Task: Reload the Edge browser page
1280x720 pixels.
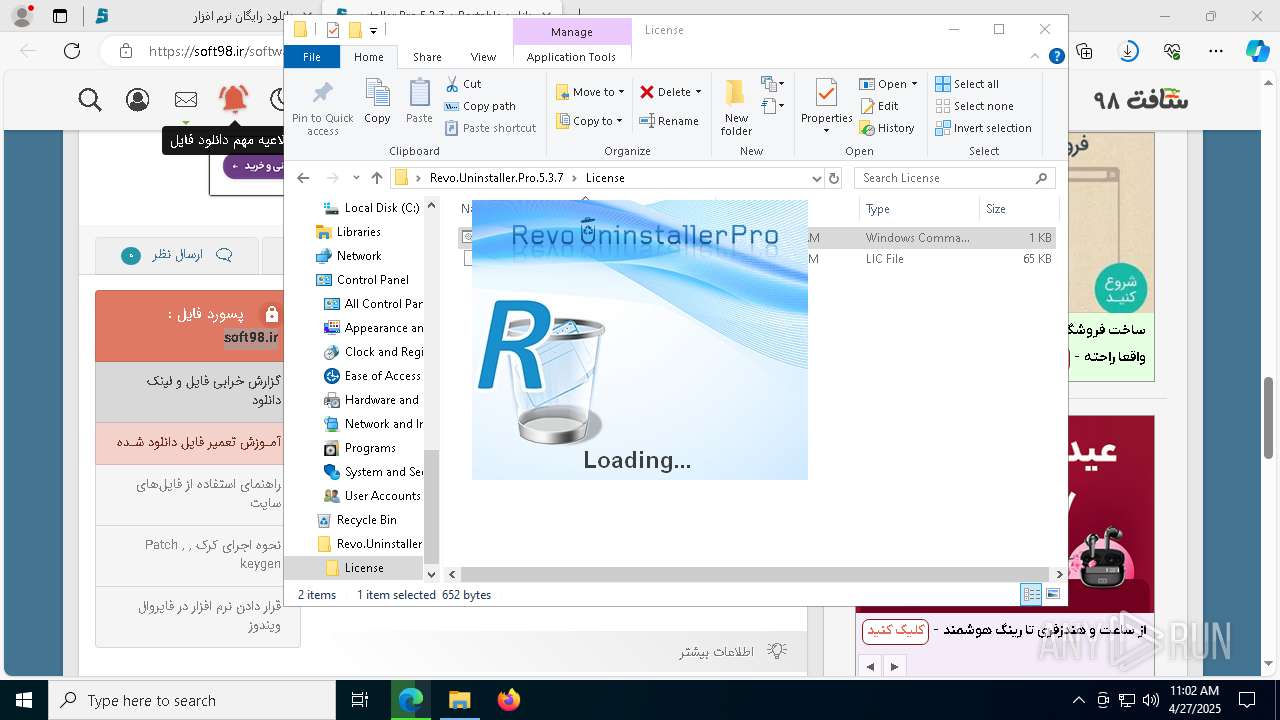Action: pos(72,51)
